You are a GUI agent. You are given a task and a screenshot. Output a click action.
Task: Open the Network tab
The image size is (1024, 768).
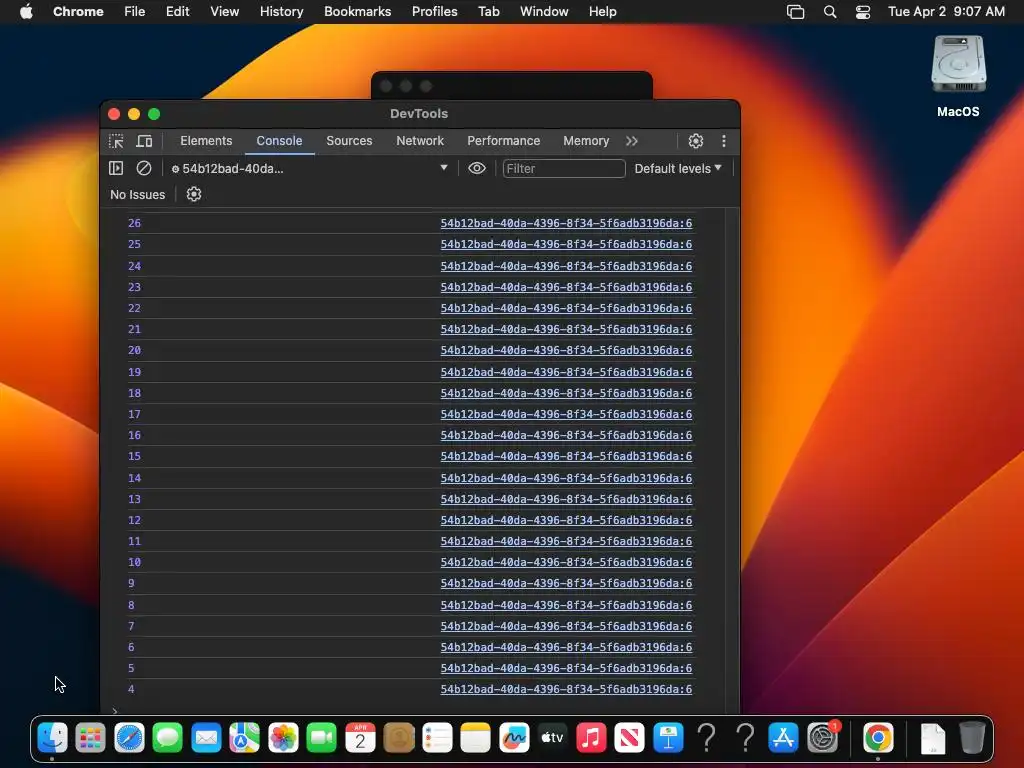(420, 141)
